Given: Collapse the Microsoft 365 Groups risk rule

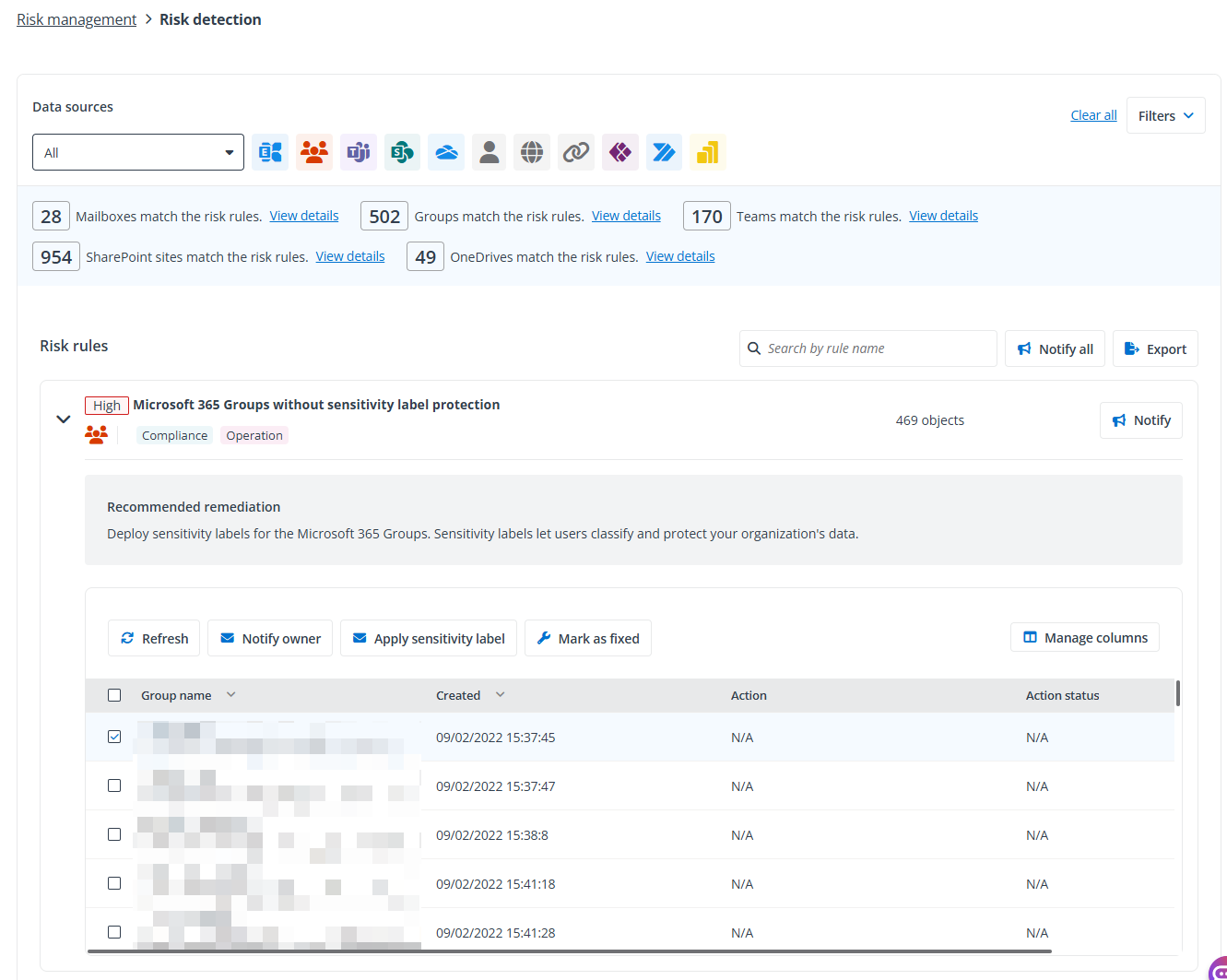Looking at the screenshot, I should [64, 419].
